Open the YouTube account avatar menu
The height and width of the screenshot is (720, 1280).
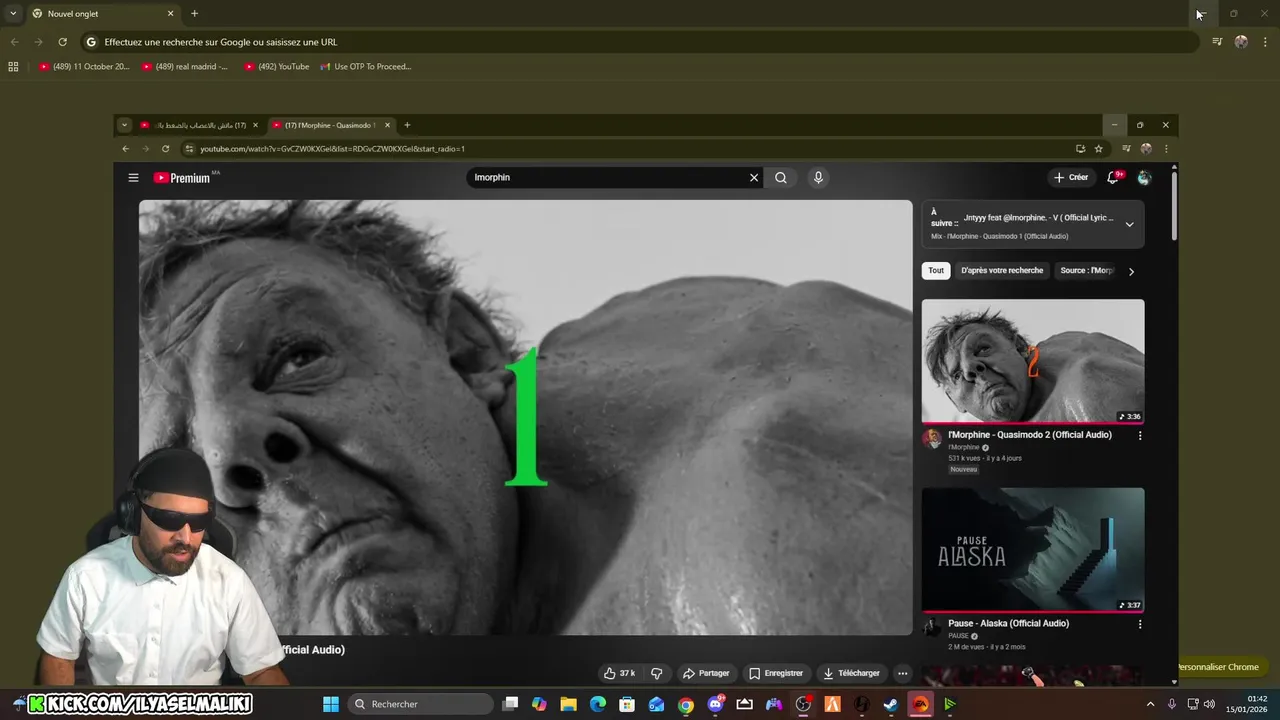1144,178
